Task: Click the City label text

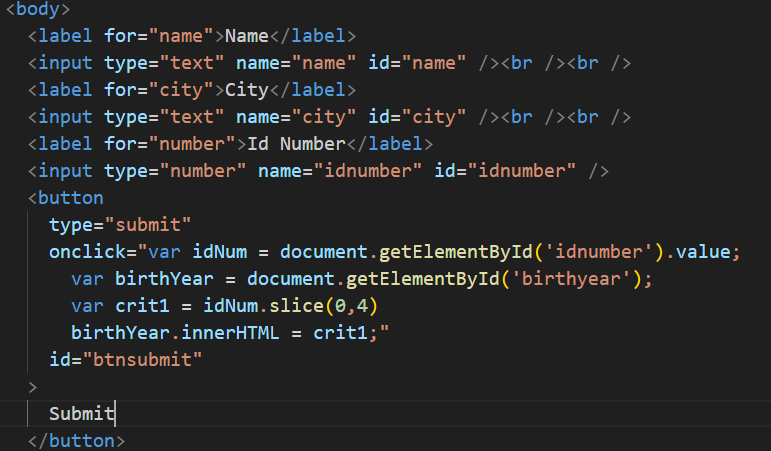Action: [247, 90]
